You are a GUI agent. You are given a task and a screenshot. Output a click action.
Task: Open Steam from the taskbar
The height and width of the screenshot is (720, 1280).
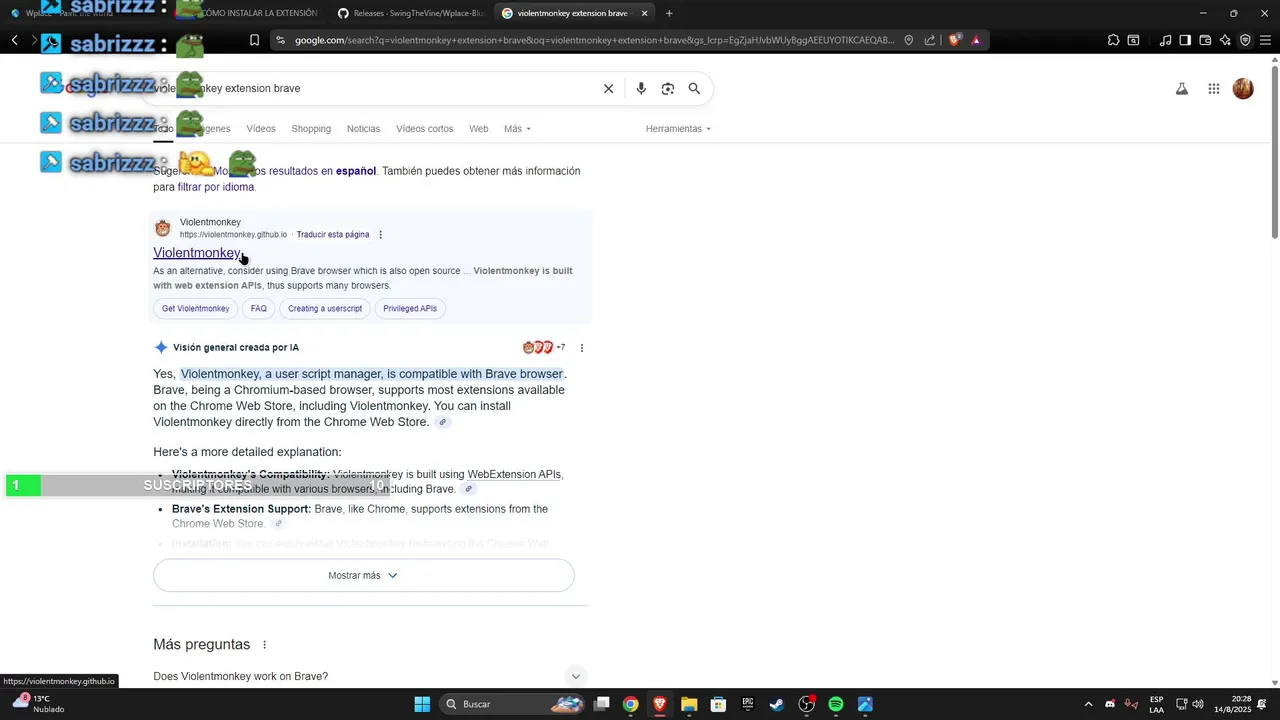(777, 704)
